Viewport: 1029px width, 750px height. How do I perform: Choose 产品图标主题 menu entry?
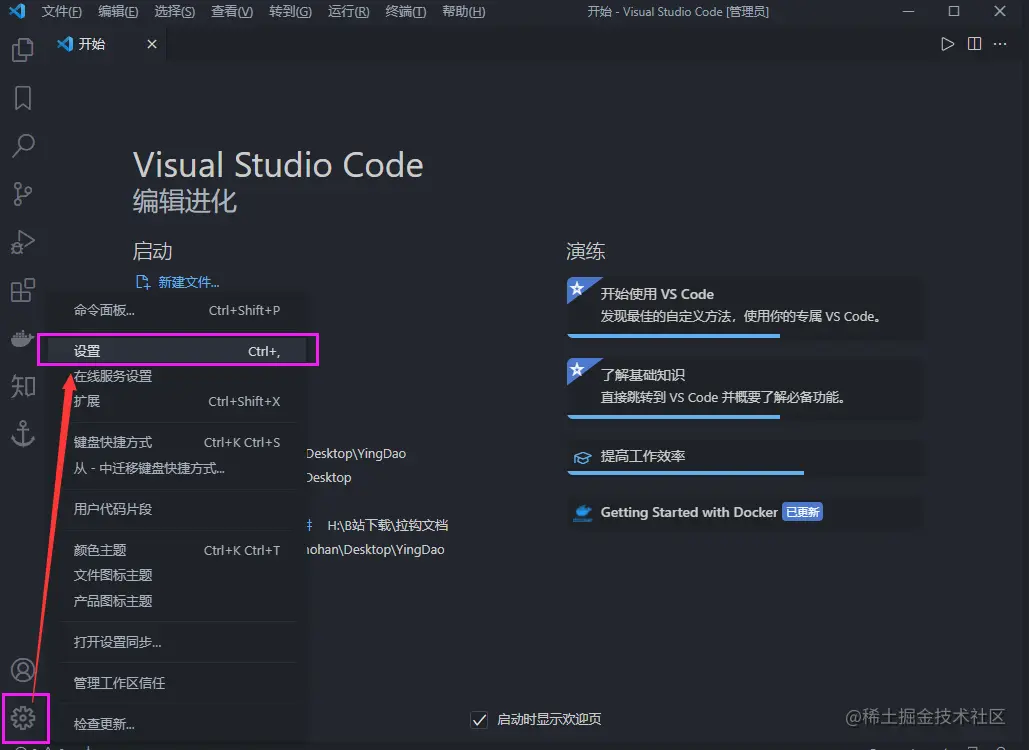[177, 601]
